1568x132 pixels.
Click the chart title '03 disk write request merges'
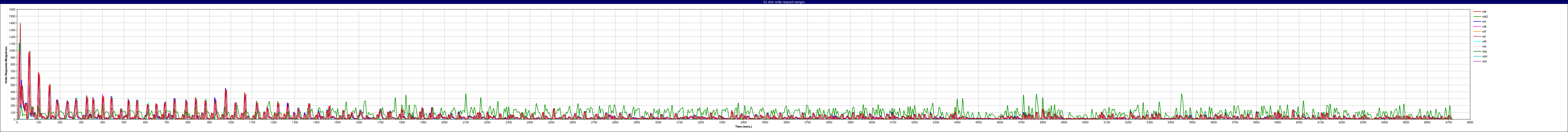pos(784,2)
